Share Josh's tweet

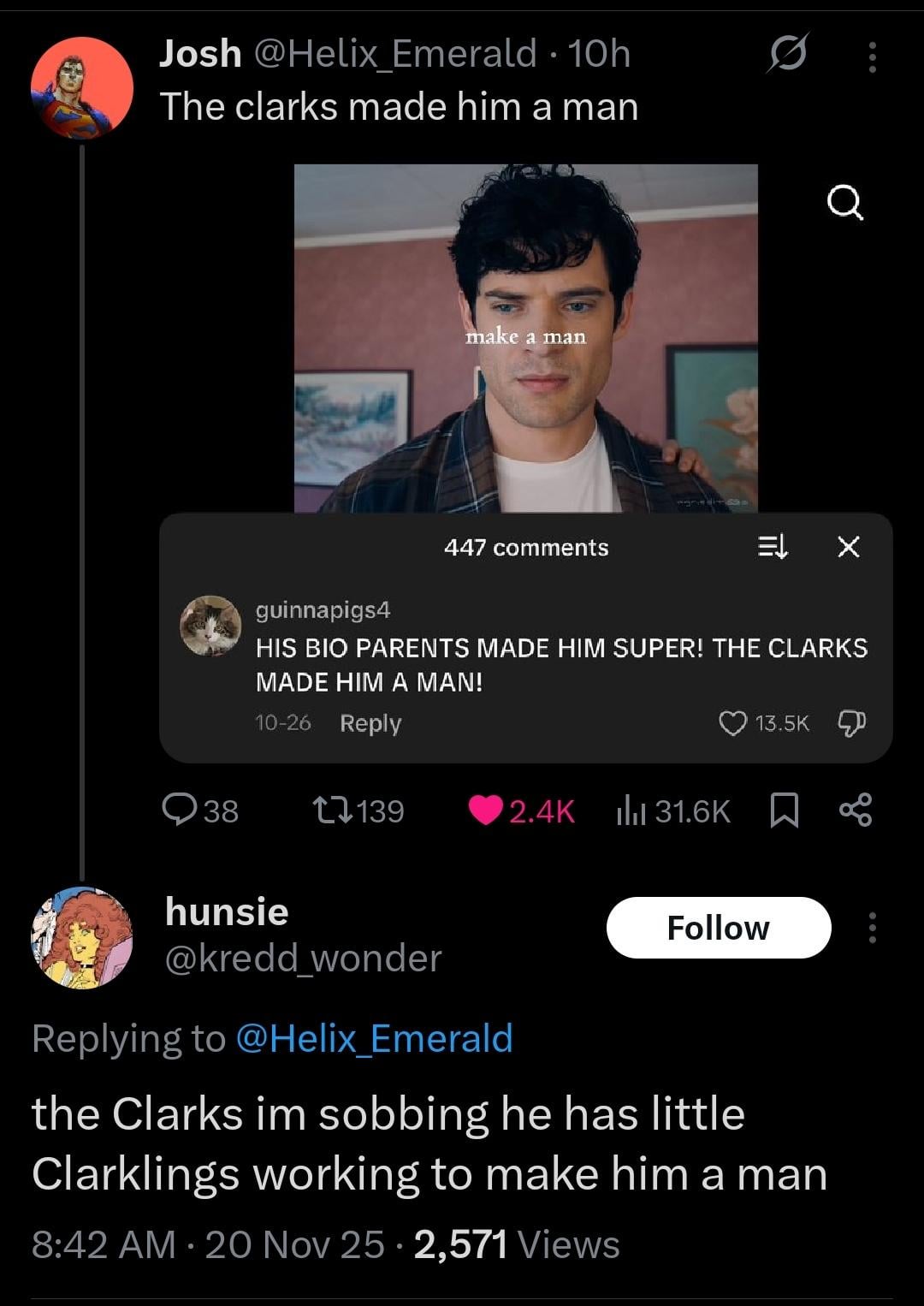point(855,810)
